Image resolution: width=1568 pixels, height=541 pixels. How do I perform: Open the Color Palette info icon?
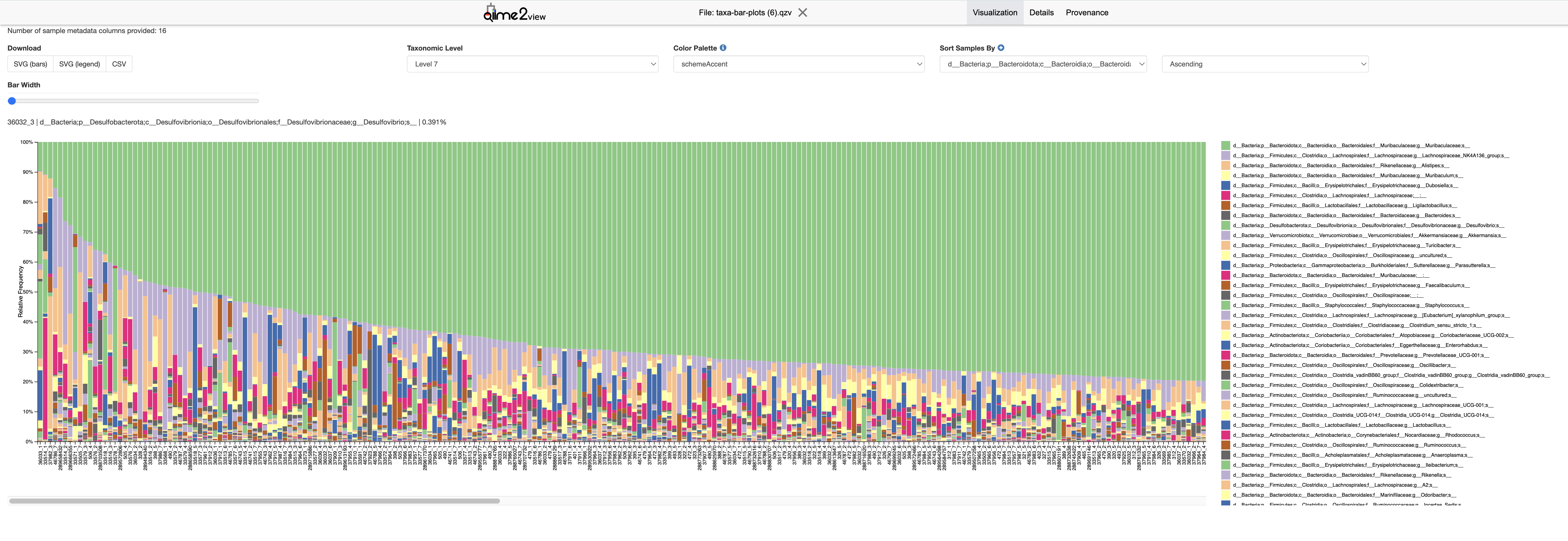723,47
